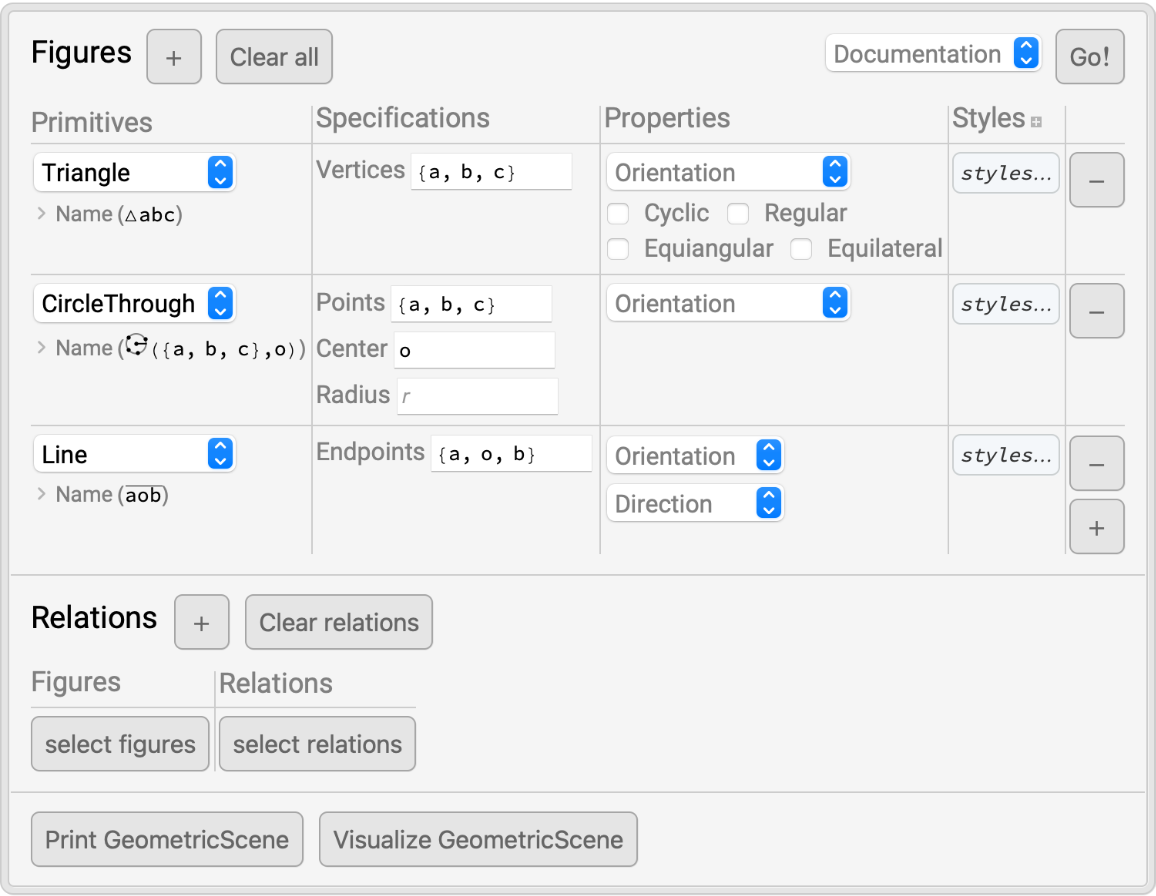
Task: Remove the CircleThrough figure row
Action: click(x=1096, y=311)
